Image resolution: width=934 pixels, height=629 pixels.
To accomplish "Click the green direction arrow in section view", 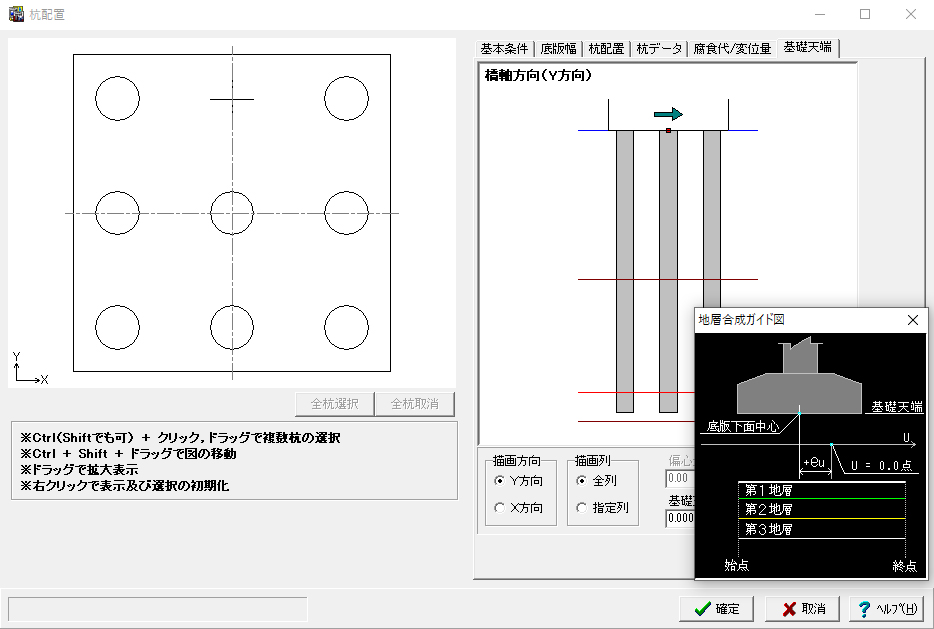I will point(668,114).
